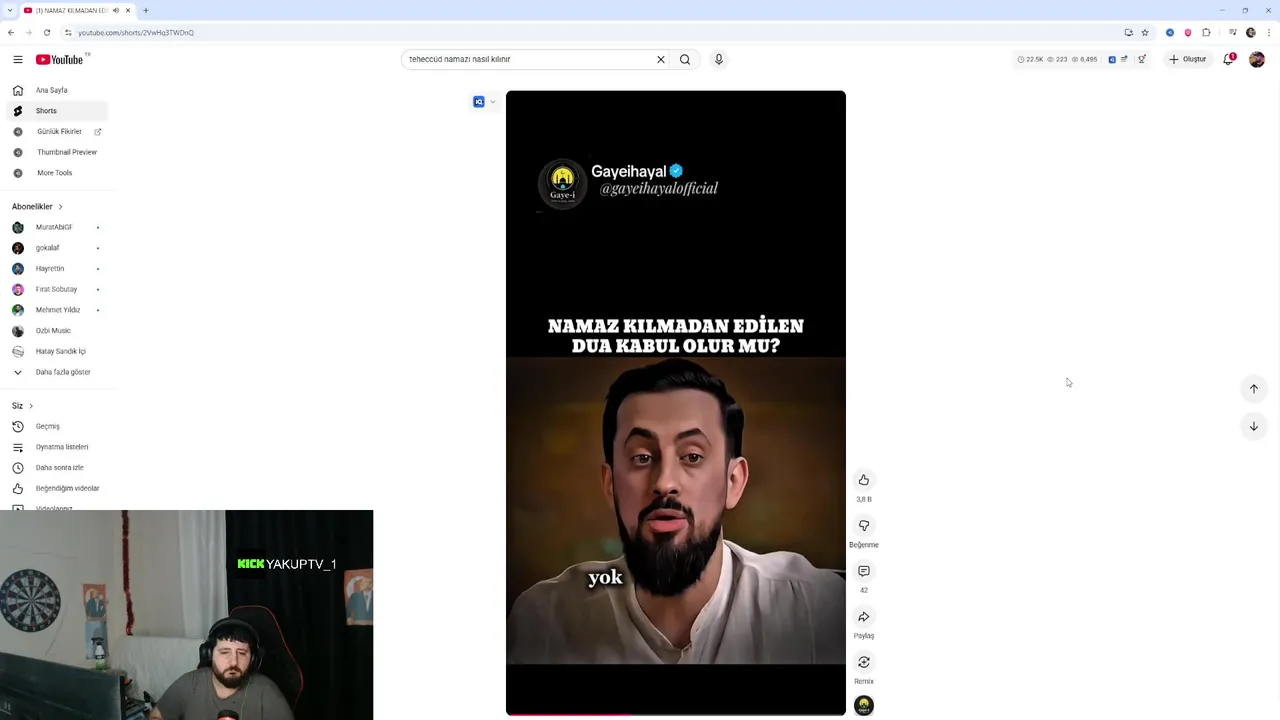
Task: Expand the Siz section chevron
Action: coord(31,406)
